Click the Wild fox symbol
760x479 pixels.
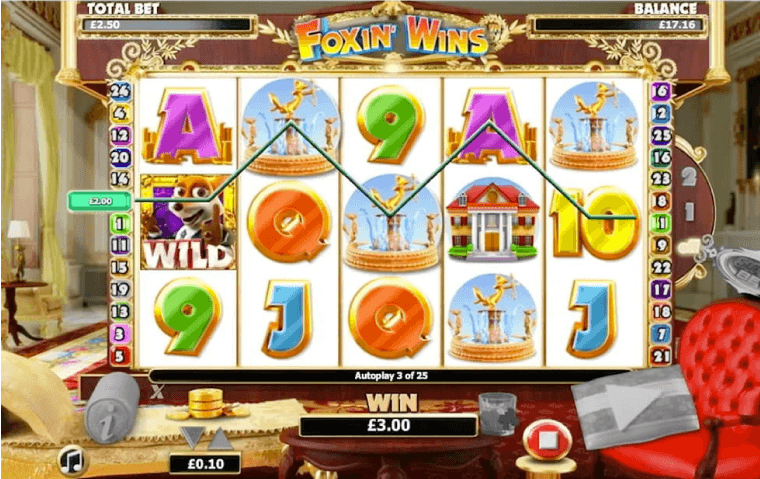pyautogui.click(x=188, y=223)
